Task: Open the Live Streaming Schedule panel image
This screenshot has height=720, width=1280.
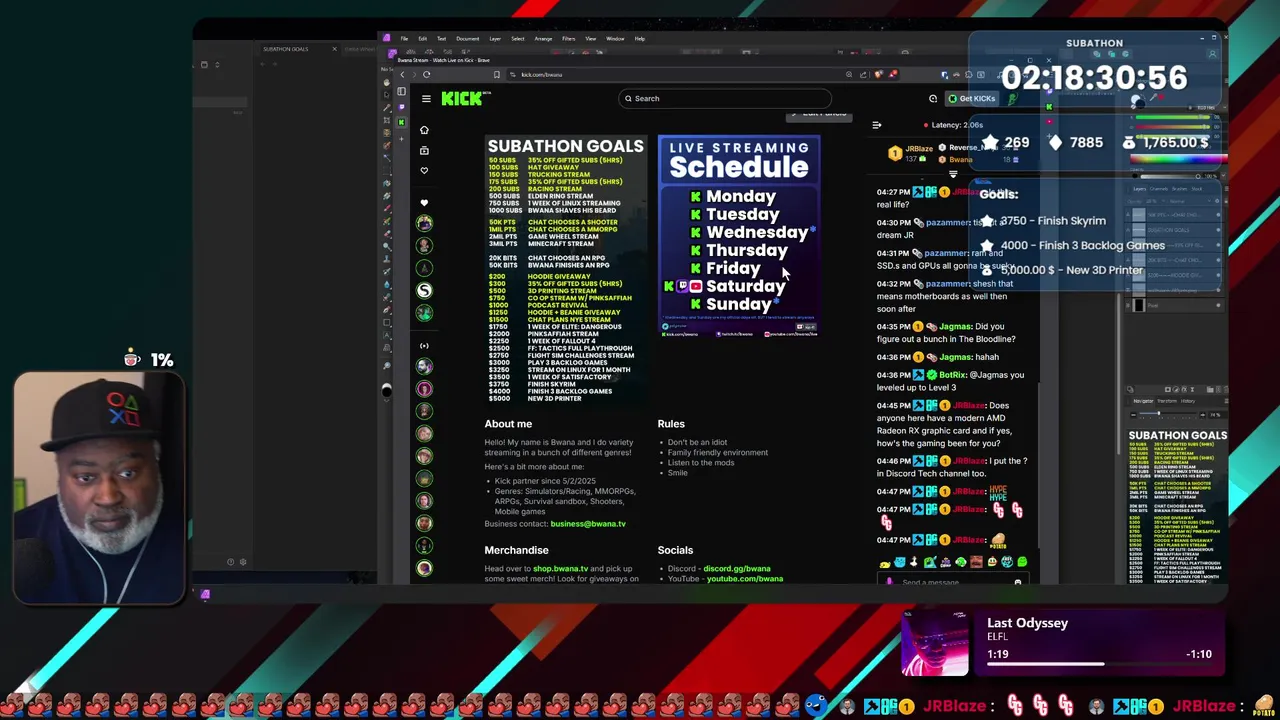Action: [x=739, y=236]
